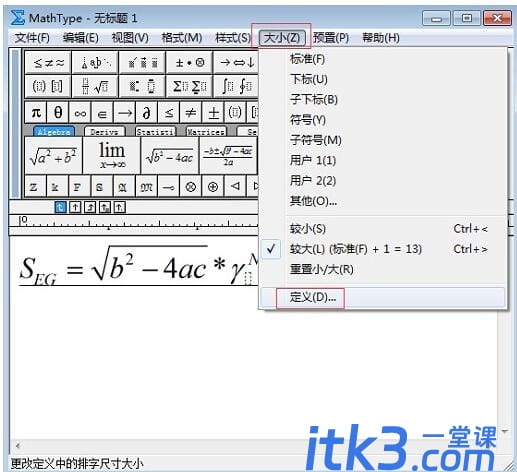
Task: Select 重置小/大(R) reset option
Action: (x=382, y=269)
